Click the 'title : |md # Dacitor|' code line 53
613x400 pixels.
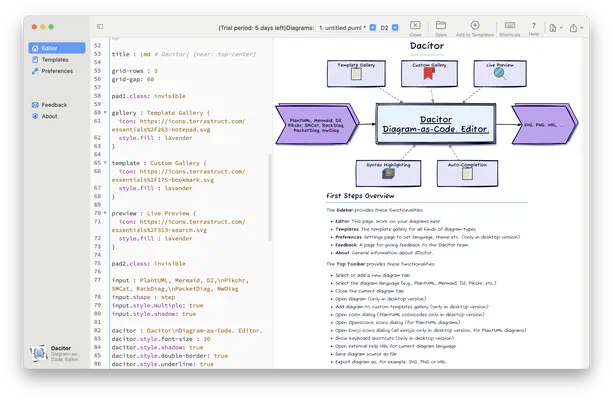pyautogui.click(x=184, y=54)
